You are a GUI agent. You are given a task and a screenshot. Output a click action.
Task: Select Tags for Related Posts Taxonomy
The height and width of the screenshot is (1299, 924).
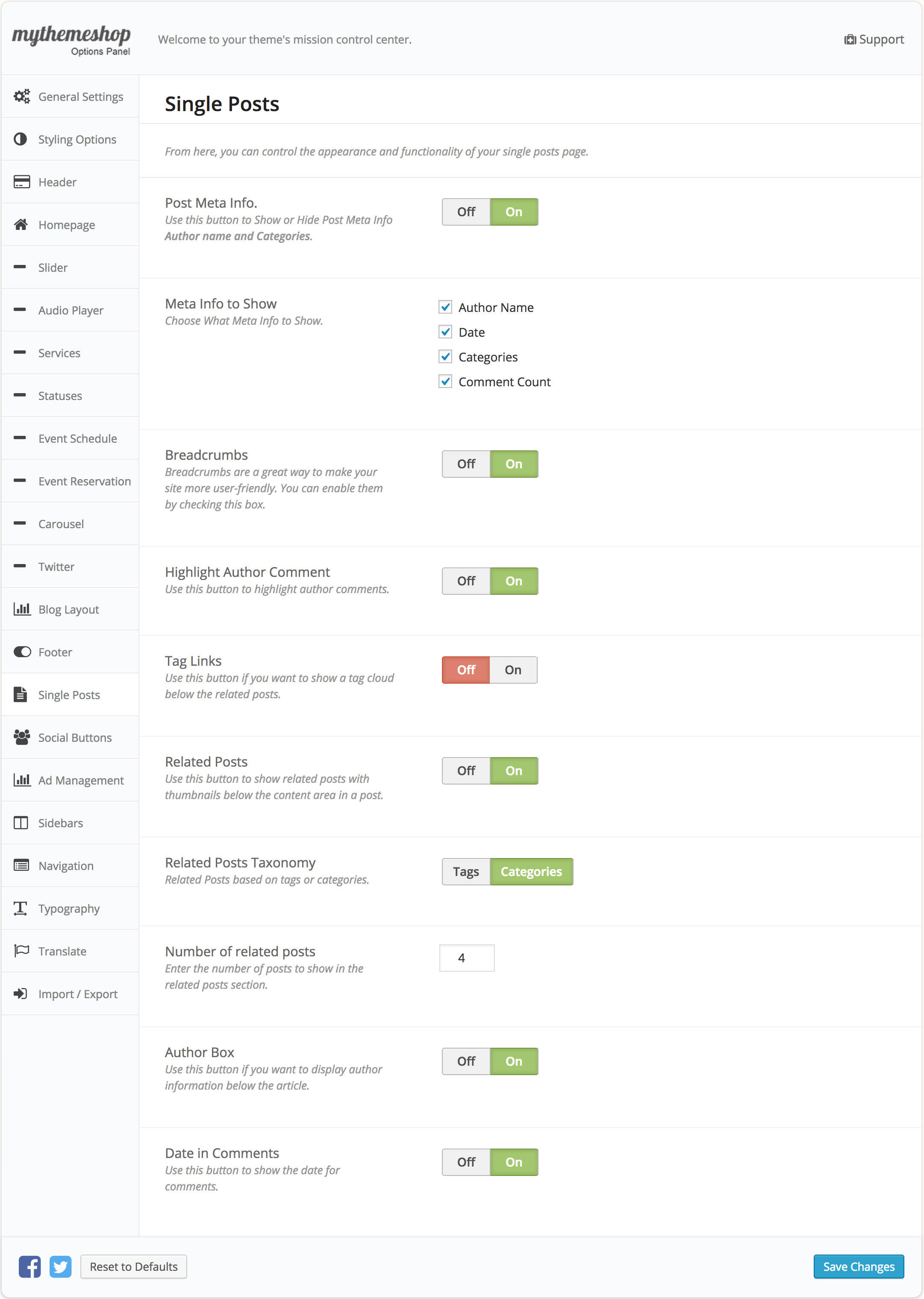click(465, 872)
